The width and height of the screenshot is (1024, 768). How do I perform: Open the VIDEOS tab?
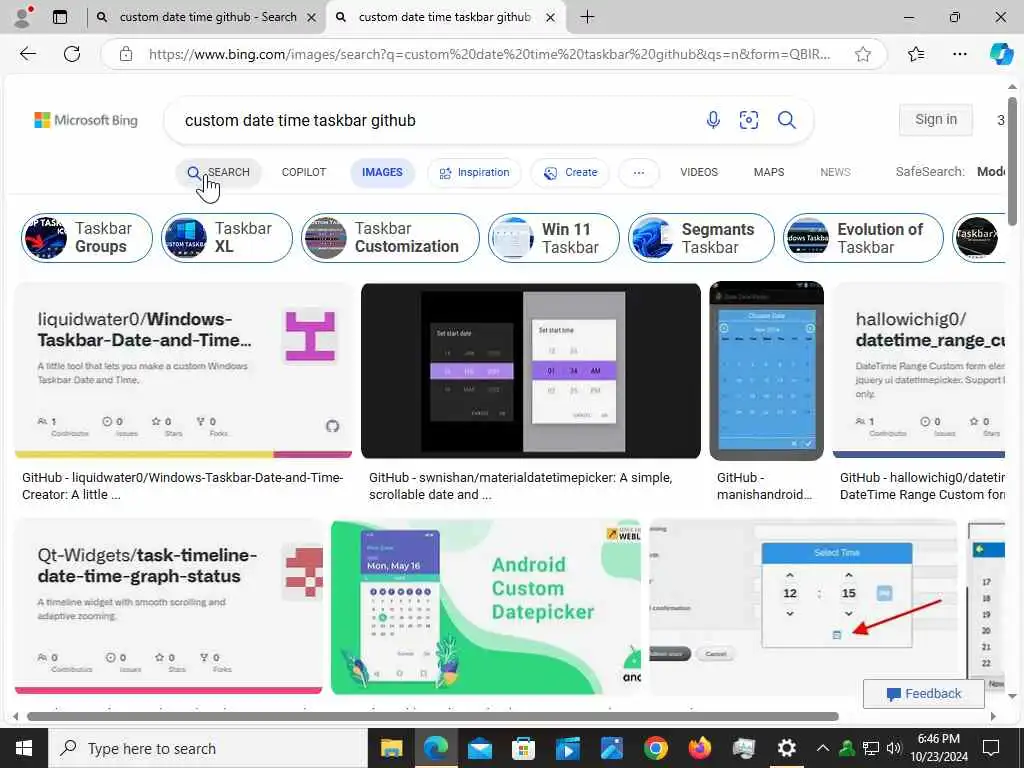click(x=699, y=172)
